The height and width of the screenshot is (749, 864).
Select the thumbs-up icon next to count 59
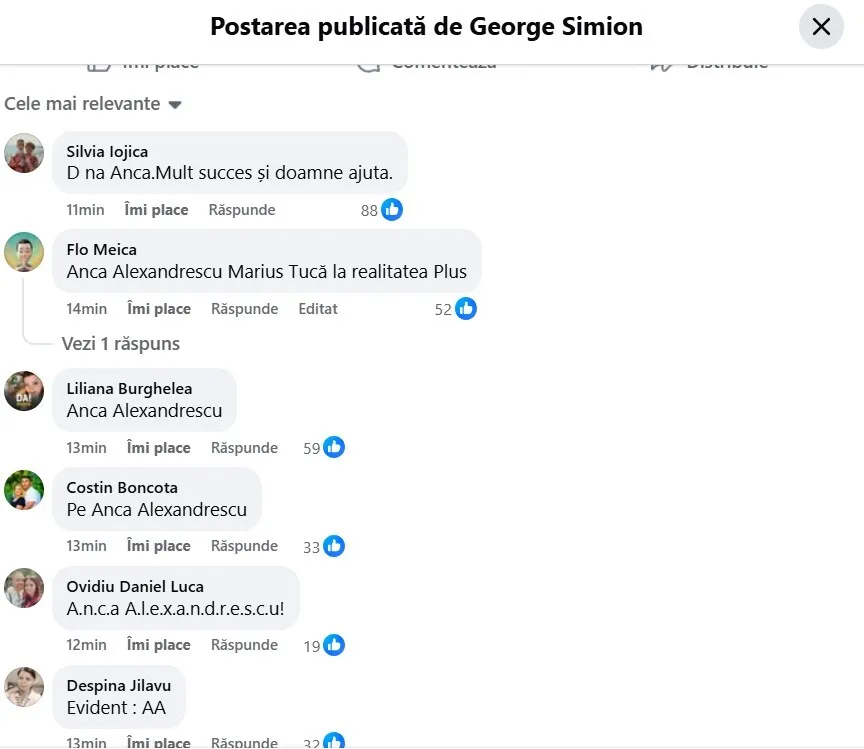333,447
